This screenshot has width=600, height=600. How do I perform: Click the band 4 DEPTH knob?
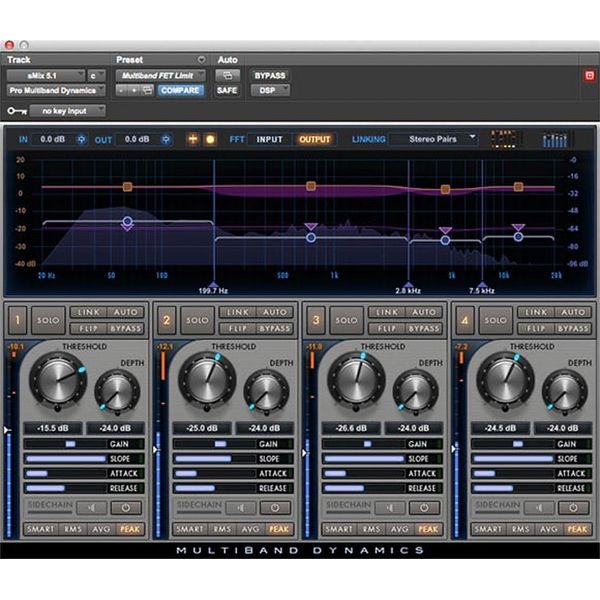[x=565, y=392]
